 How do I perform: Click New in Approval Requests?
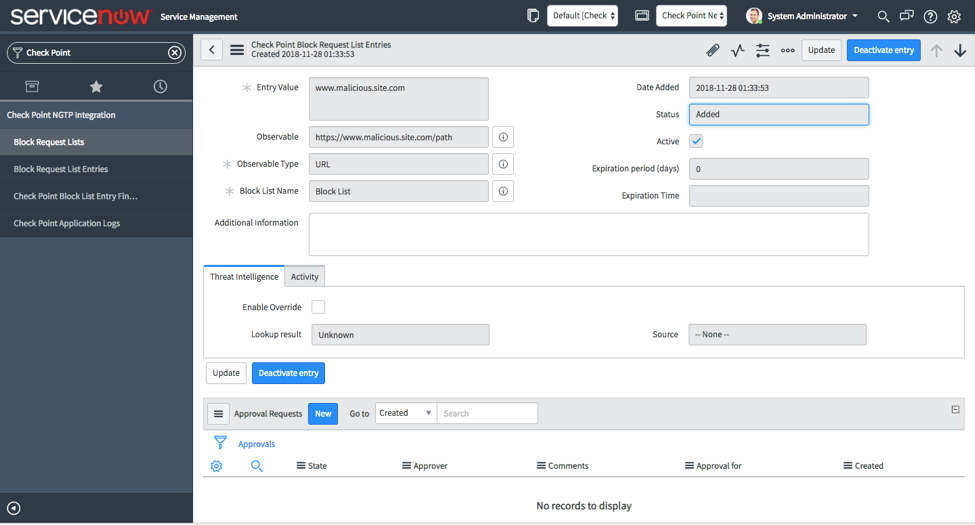323,414
